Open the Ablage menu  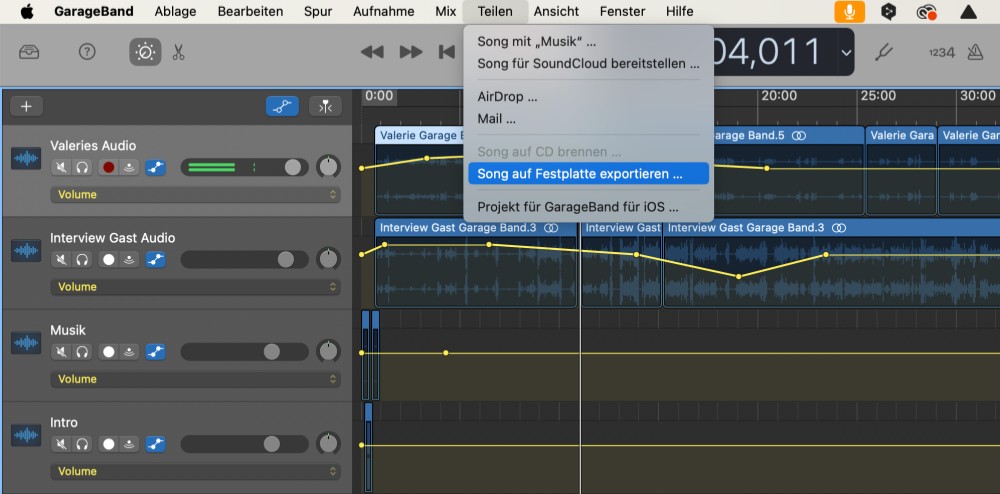click(x=175, y=11)
